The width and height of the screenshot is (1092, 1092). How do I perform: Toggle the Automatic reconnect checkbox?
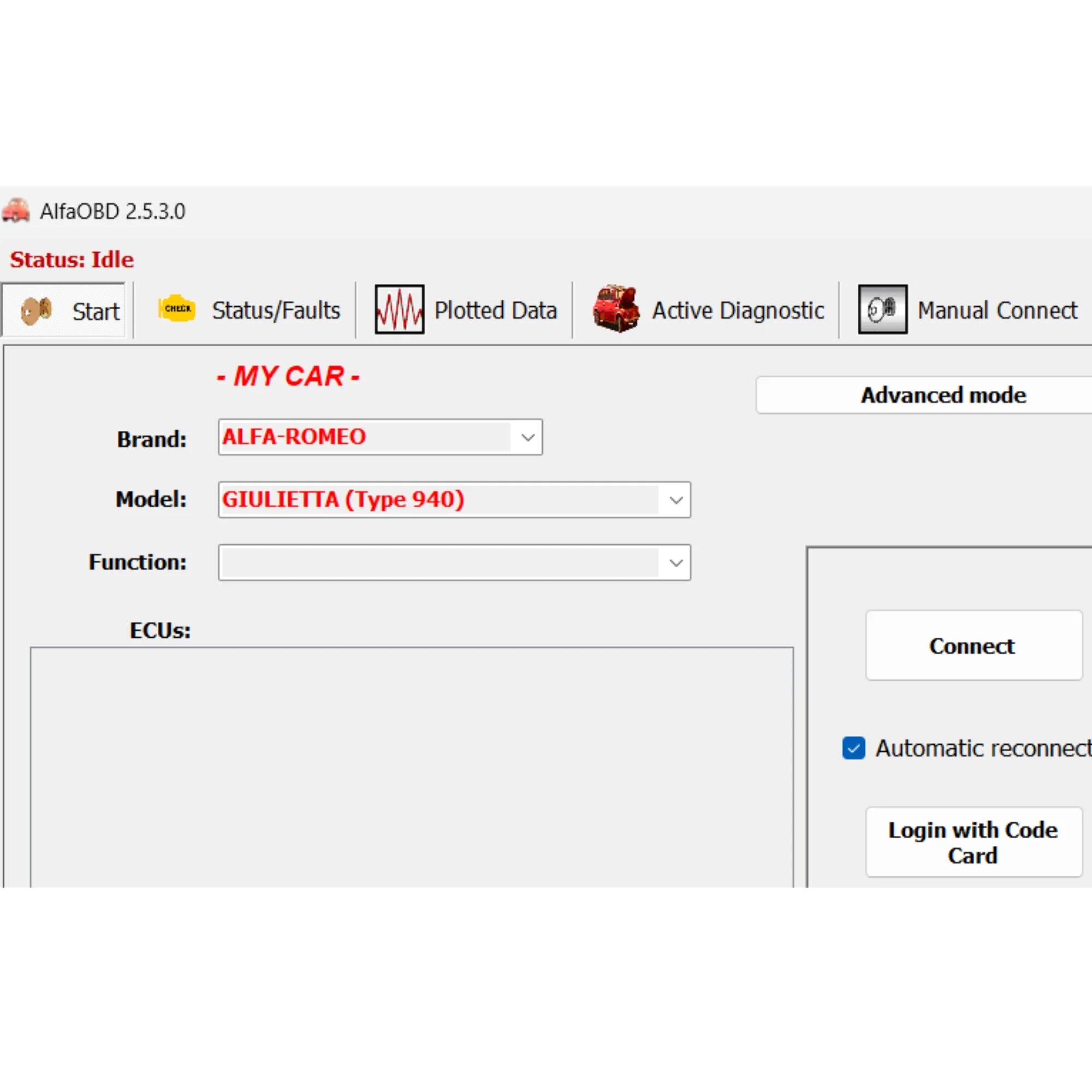coord(853,748)
